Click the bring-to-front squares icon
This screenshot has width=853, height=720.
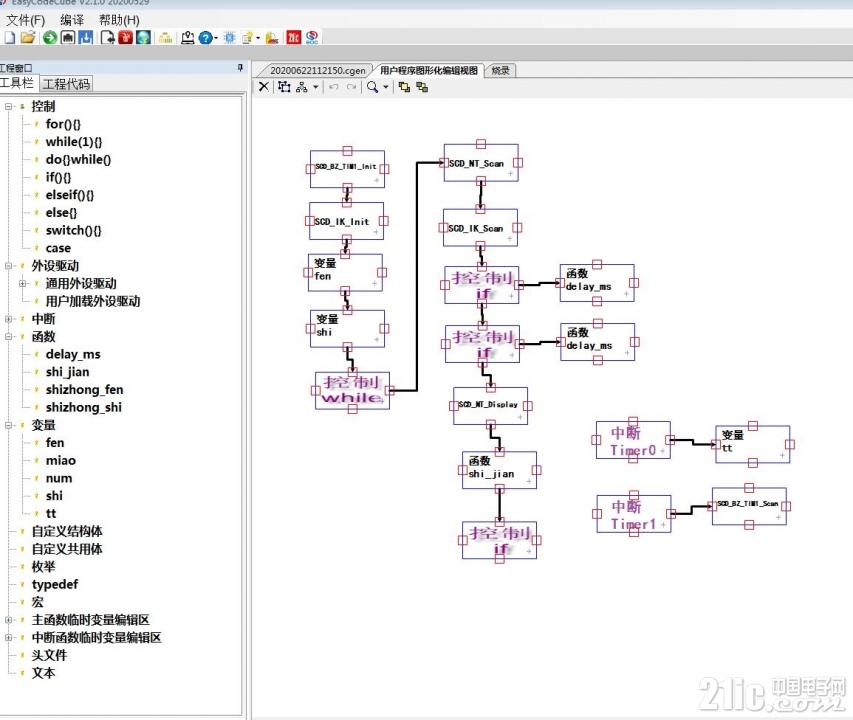pyautogui.click(x=404, y=86)
